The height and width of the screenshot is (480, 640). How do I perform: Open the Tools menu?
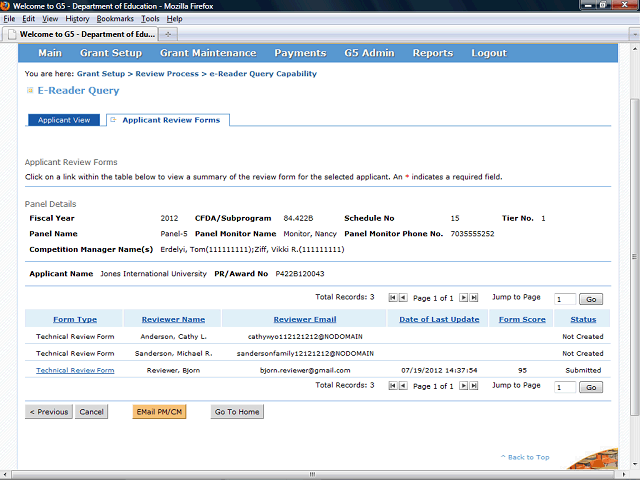pyautogui.click(x=150, y=19)
